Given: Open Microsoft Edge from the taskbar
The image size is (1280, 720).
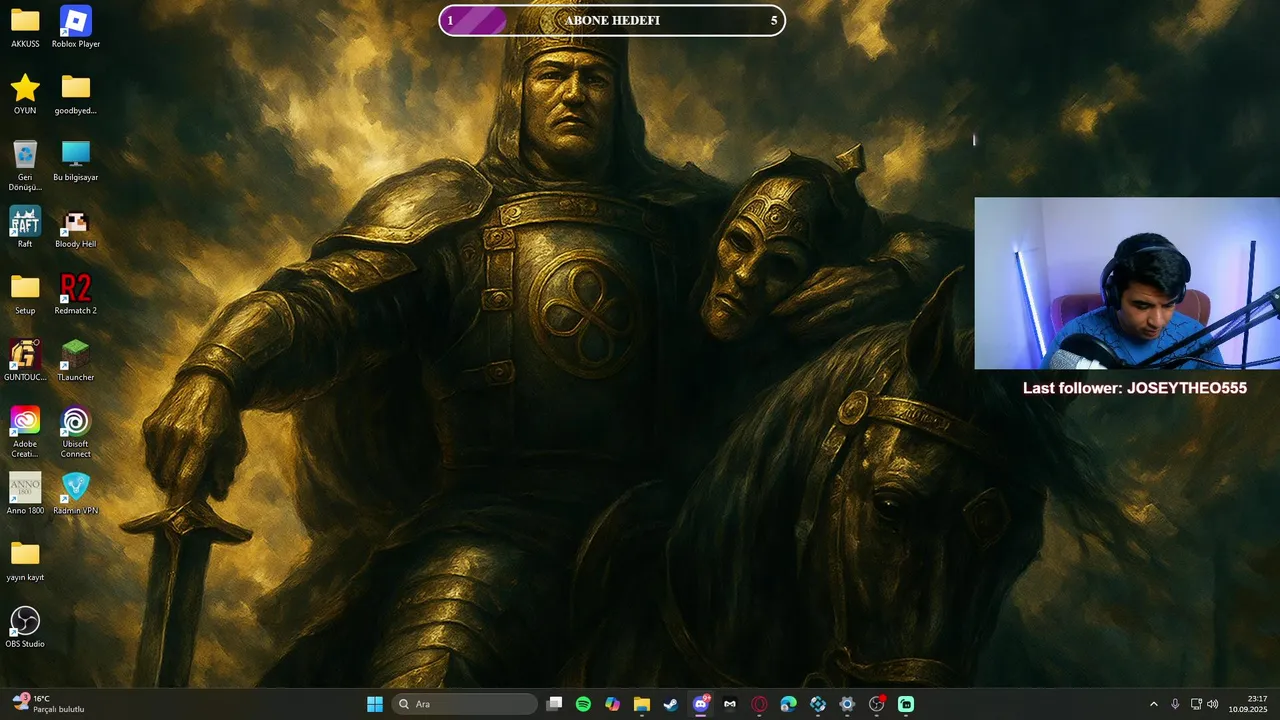Looking at the screenshot, I should 788,704.
